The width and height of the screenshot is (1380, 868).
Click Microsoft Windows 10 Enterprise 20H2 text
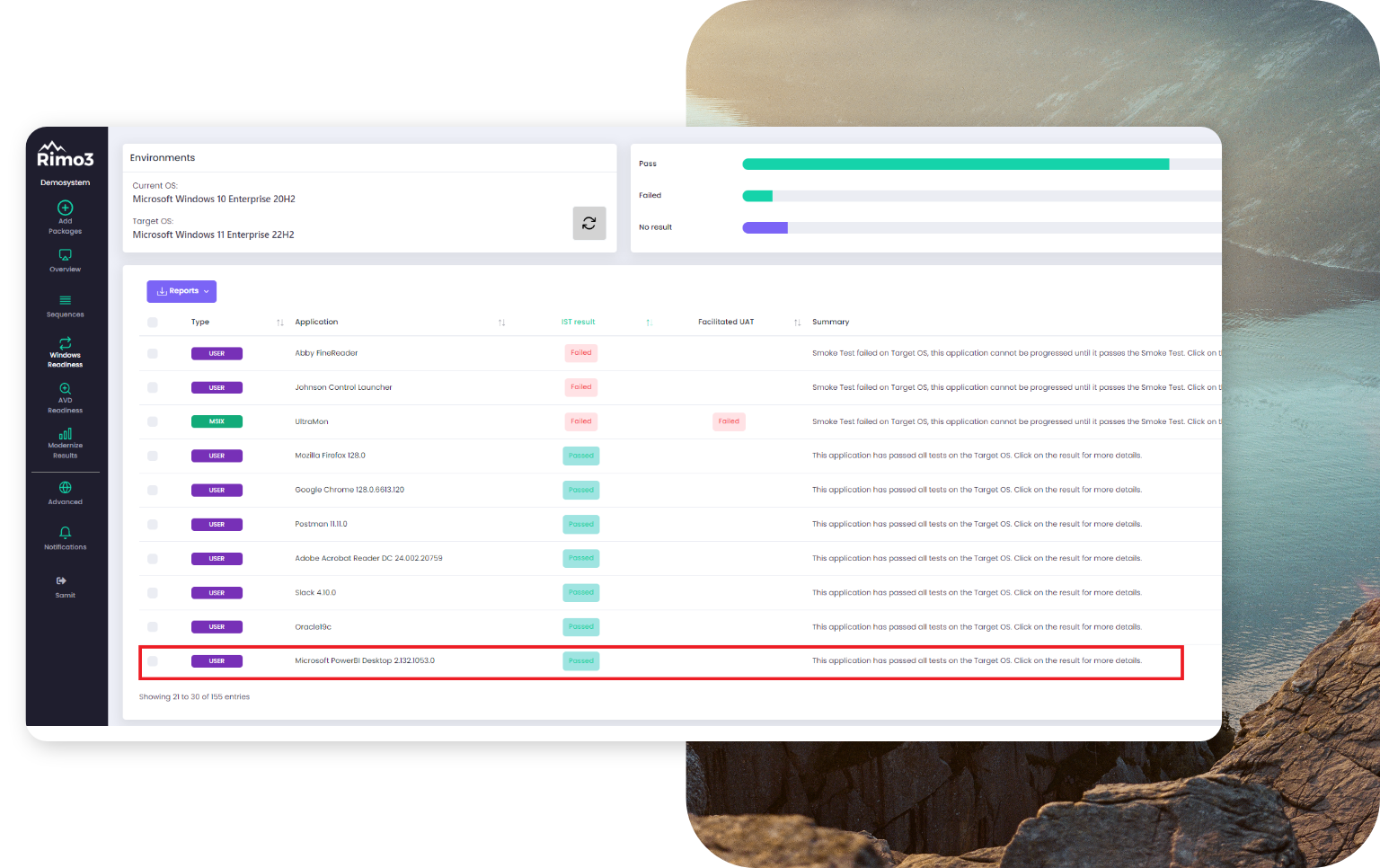(214, 199)
